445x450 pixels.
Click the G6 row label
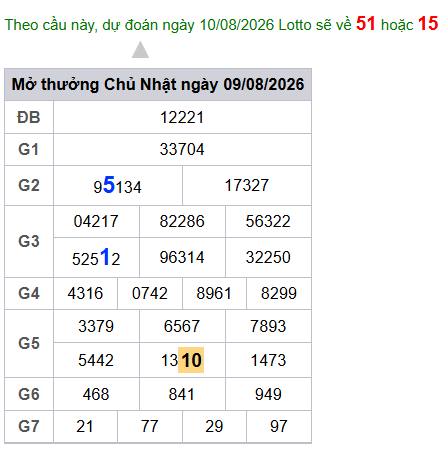[x=29, y=394]
